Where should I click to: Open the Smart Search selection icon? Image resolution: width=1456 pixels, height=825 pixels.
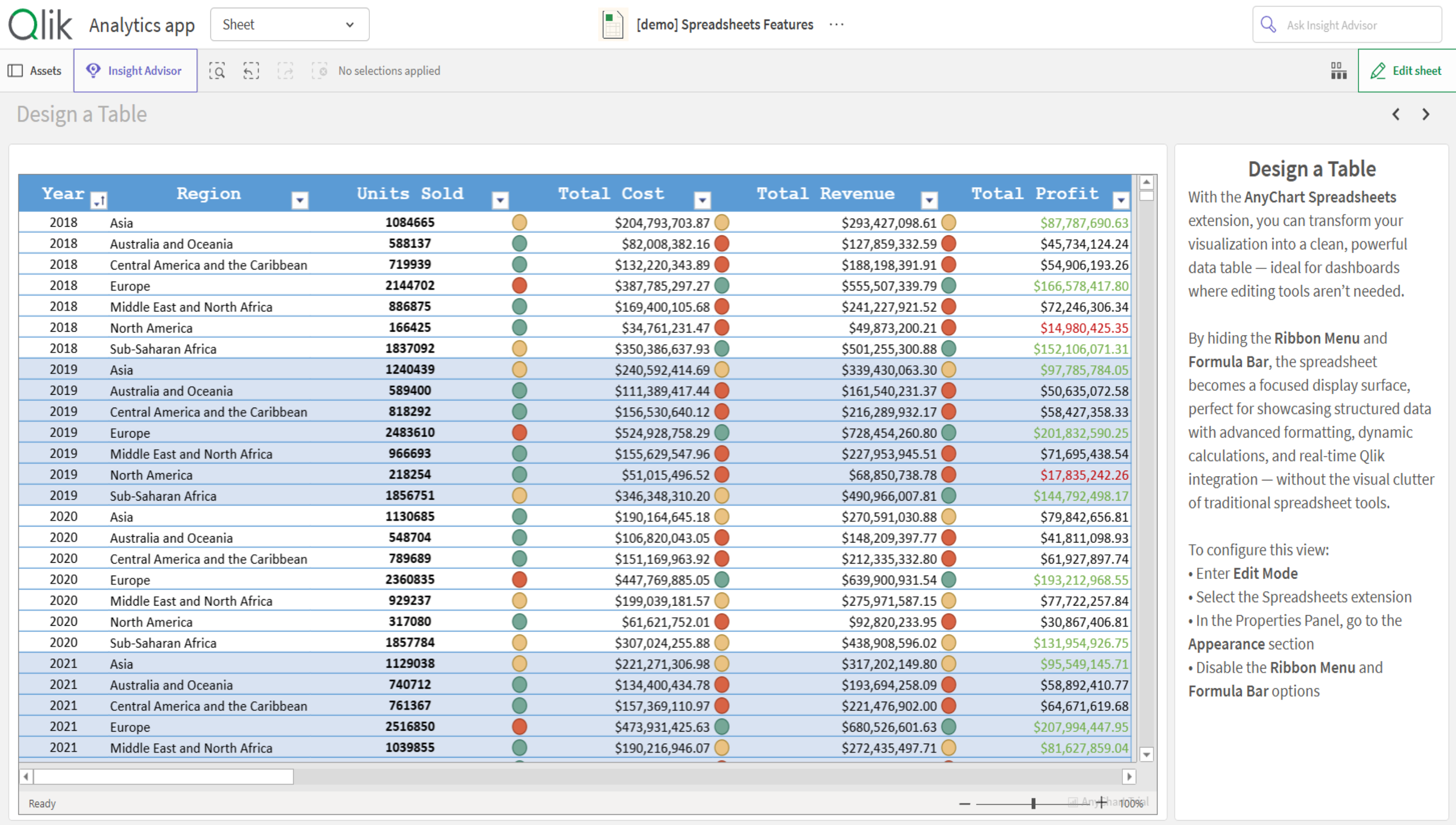tap(217, 71)
